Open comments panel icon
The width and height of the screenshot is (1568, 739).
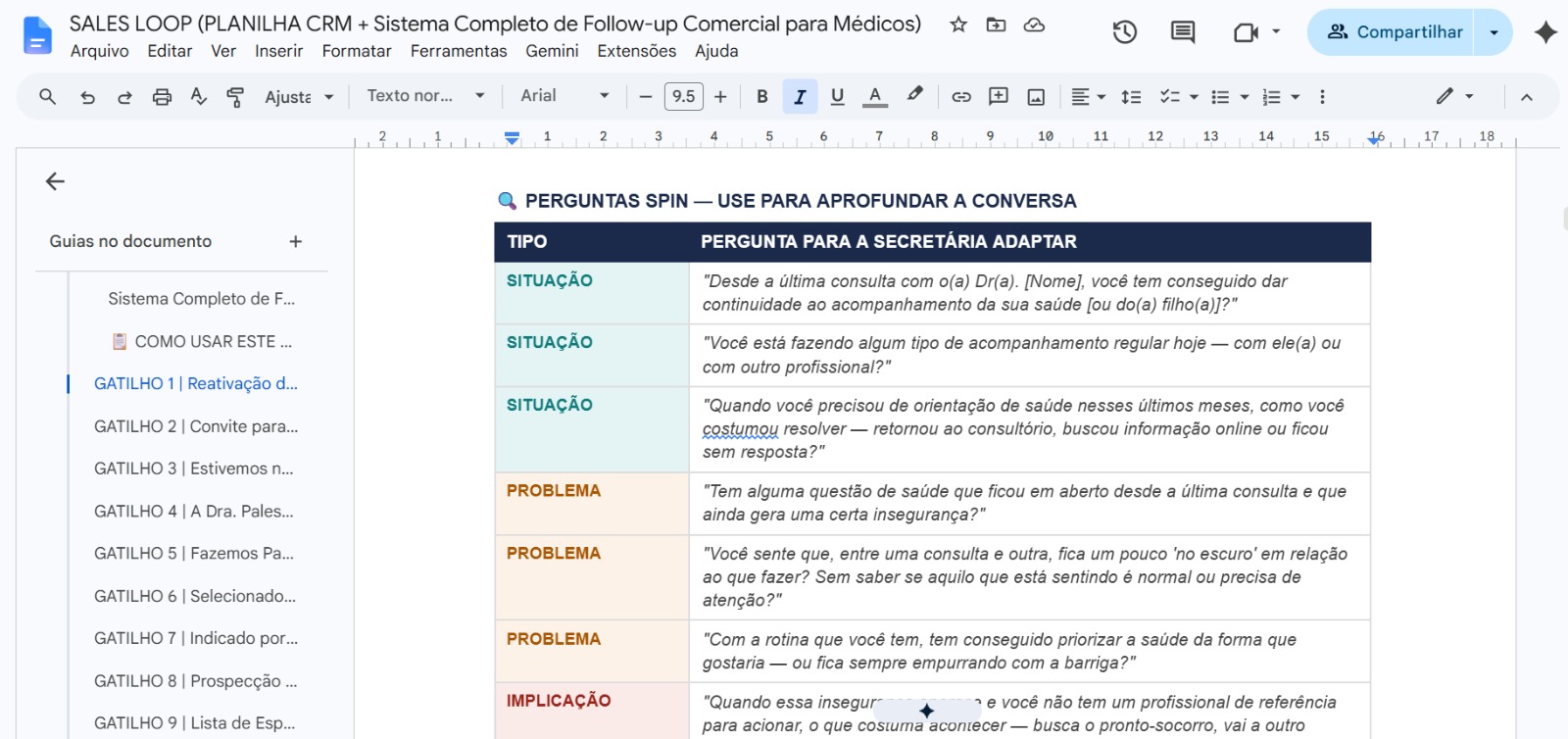(1183, 32)
